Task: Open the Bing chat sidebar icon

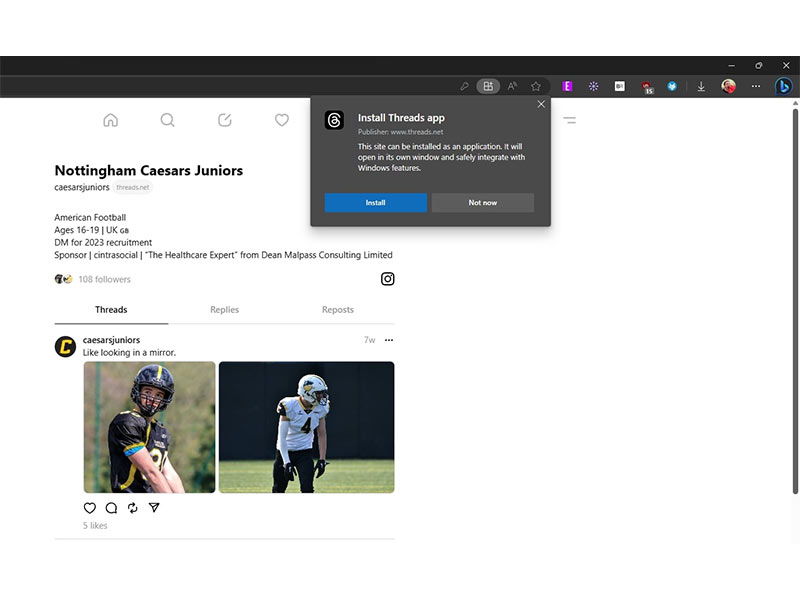Action: click(784, 86)
